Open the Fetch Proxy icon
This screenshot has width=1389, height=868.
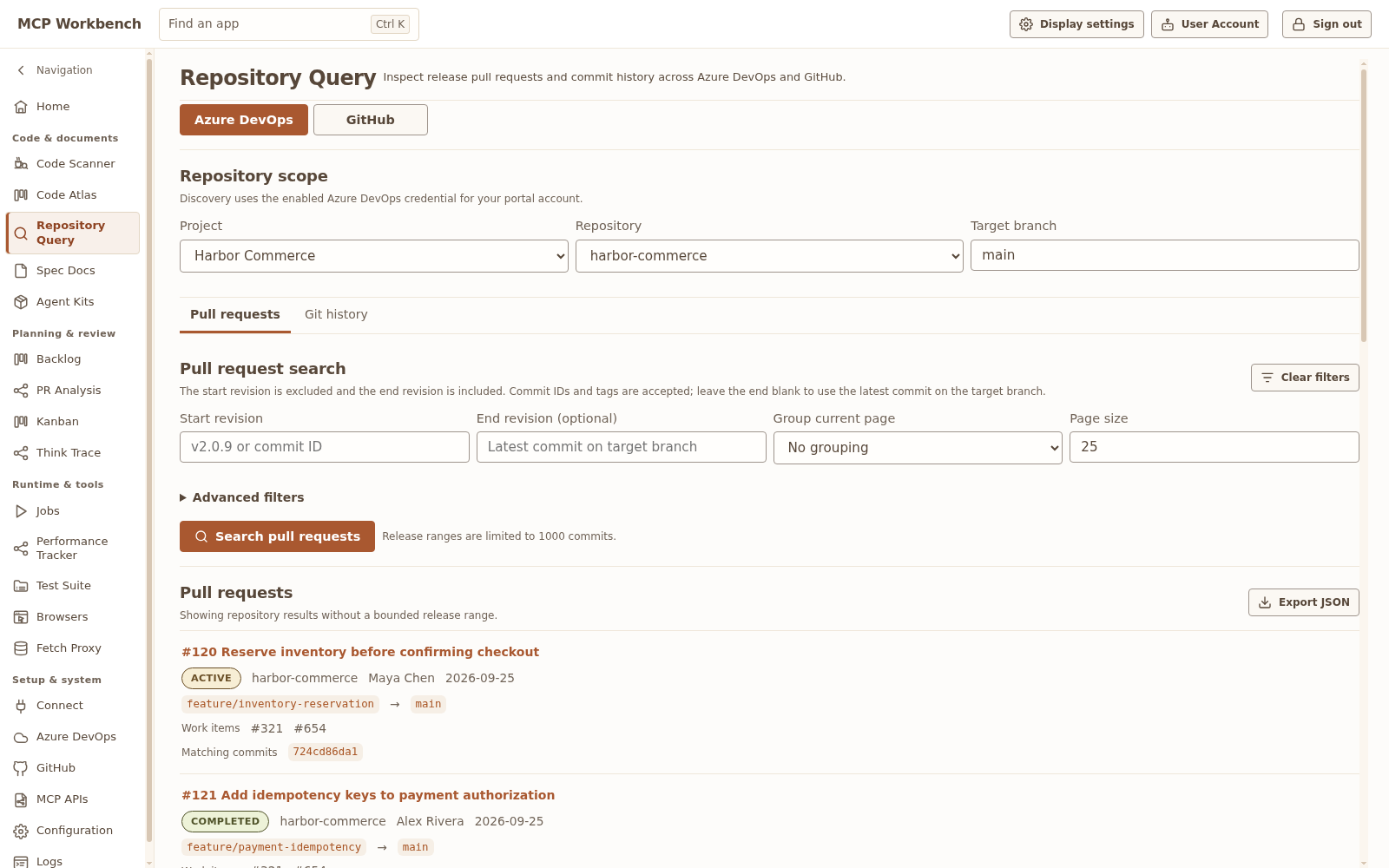[21, 648]
